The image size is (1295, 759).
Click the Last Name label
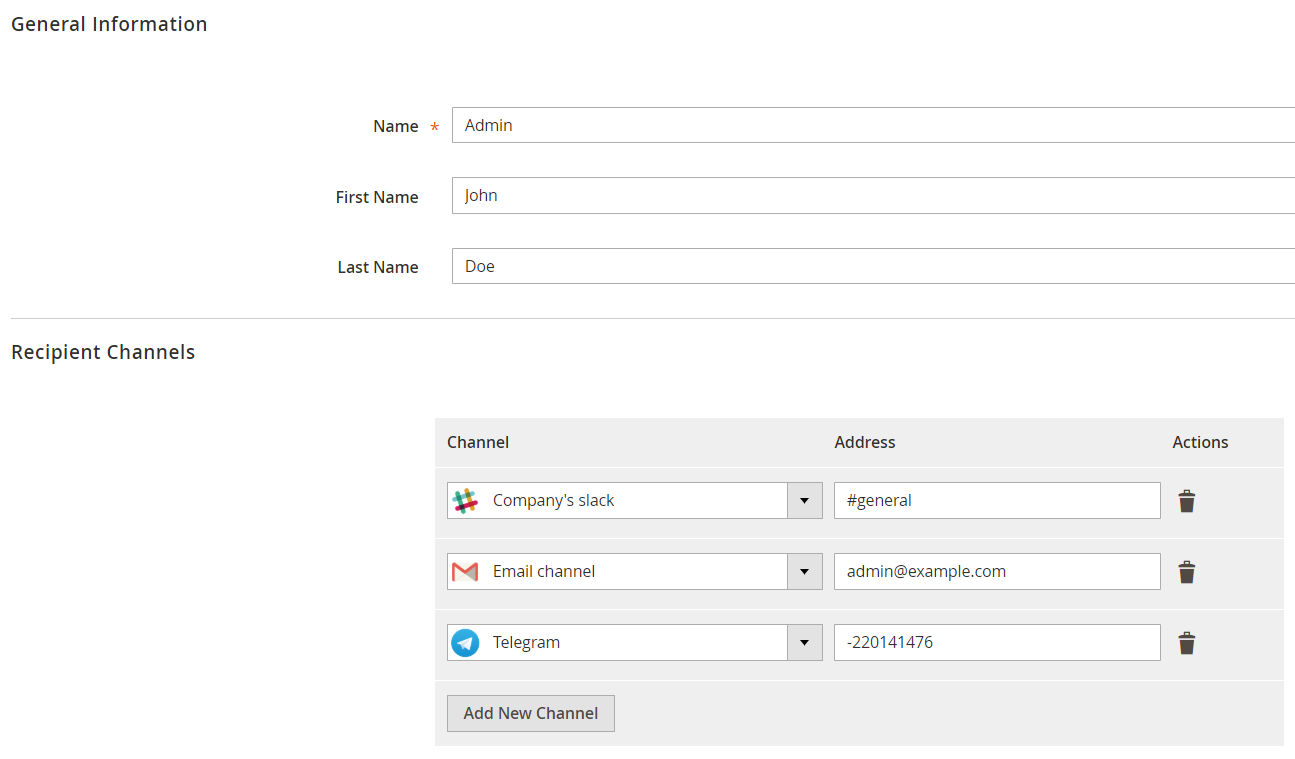378,267
